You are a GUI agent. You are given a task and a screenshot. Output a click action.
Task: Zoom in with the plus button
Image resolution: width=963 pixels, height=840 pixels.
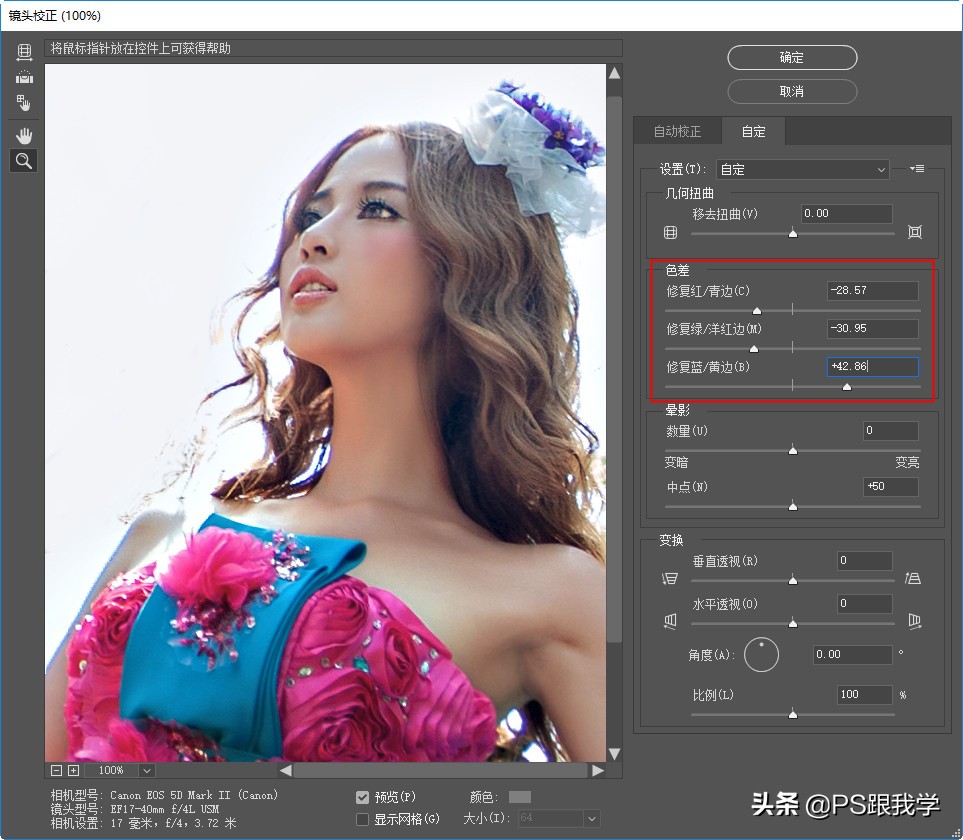(74, 770)
